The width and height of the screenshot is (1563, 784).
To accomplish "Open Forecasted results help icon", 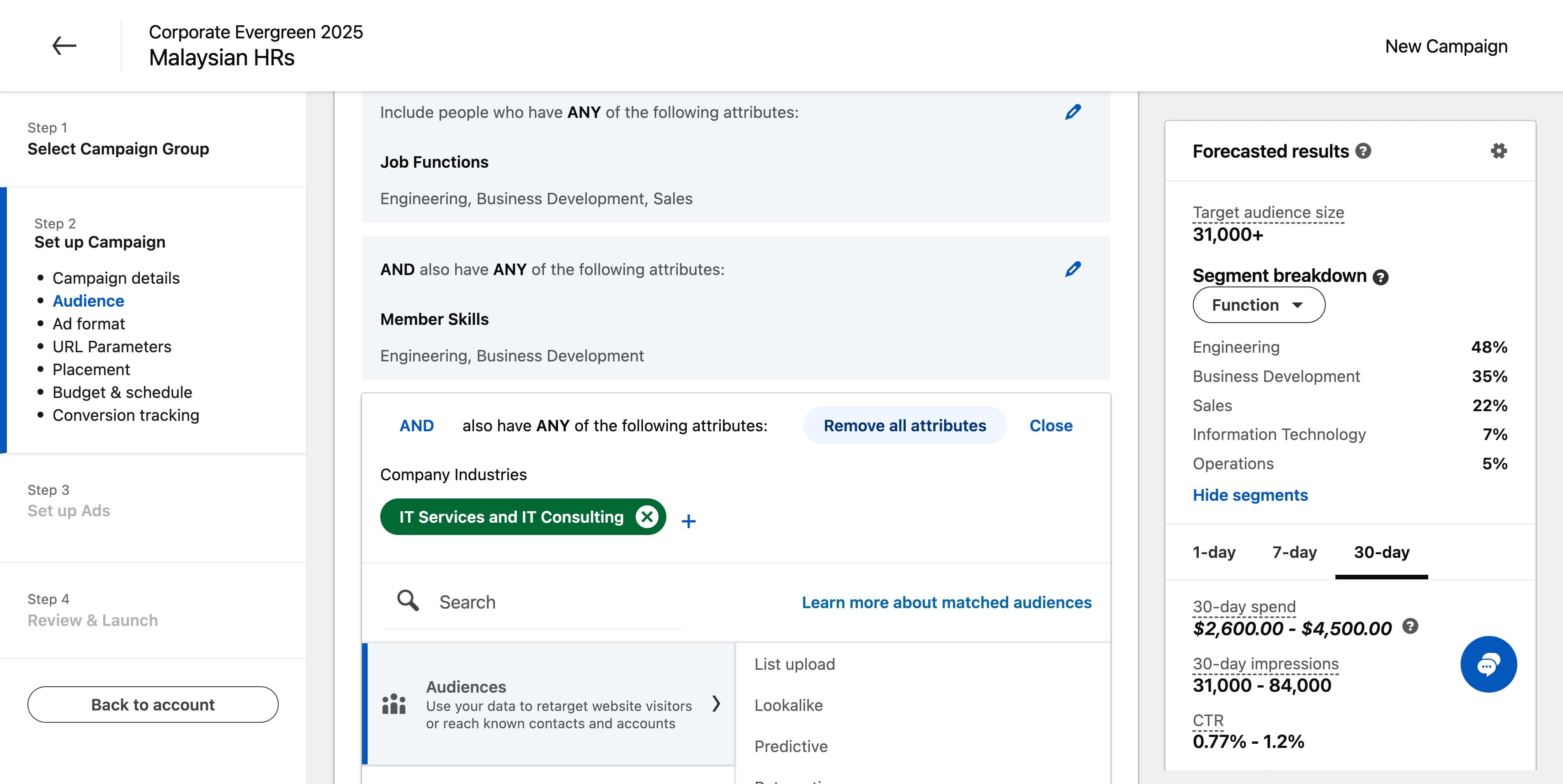I will click(x=1363, y=151).
